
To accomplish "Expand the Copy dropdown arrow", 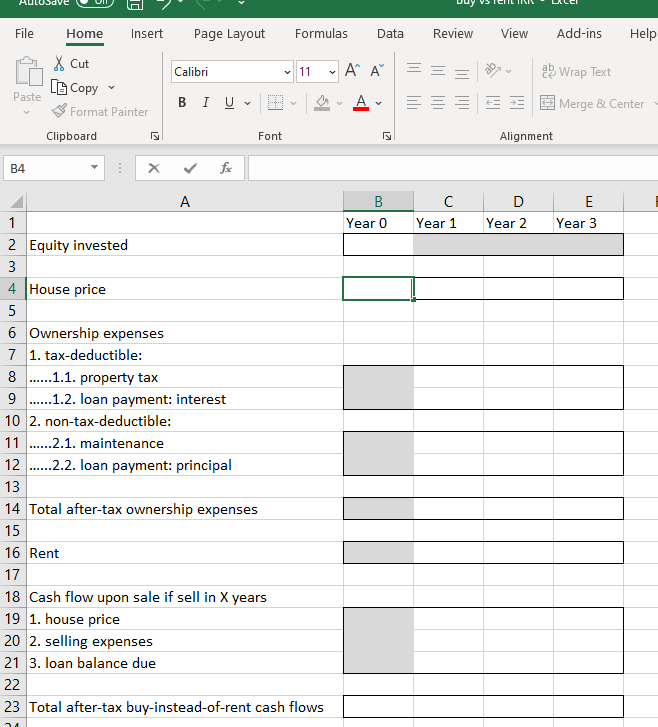I will 111,87.
